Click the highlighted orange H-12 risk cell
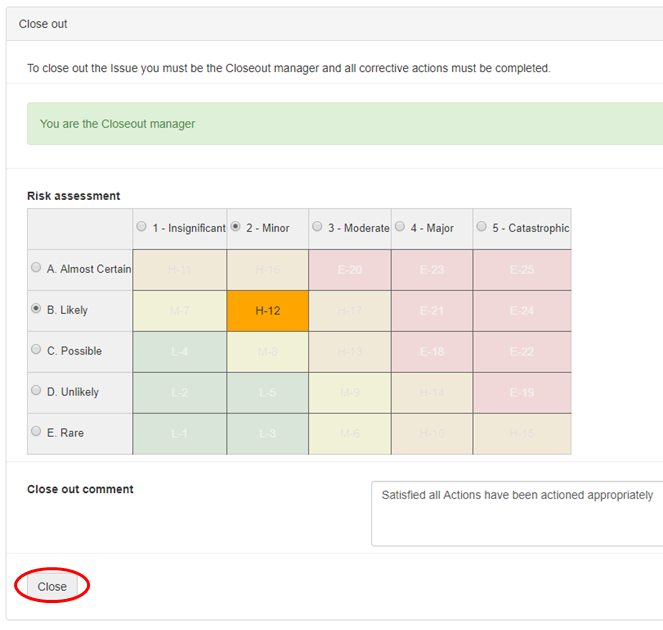The width and height of the screenshot is (663, 630). coord(267,311)
